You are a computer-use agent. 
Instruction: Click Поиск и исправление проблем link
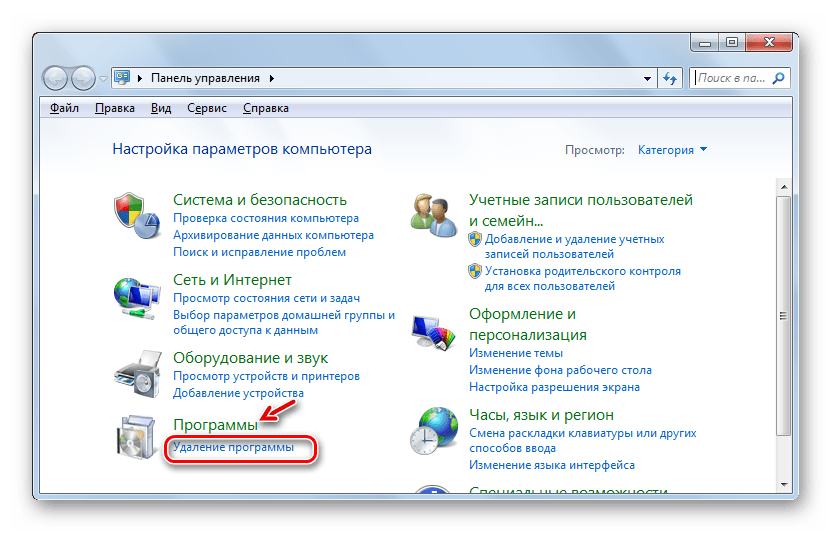coord(259,252)
